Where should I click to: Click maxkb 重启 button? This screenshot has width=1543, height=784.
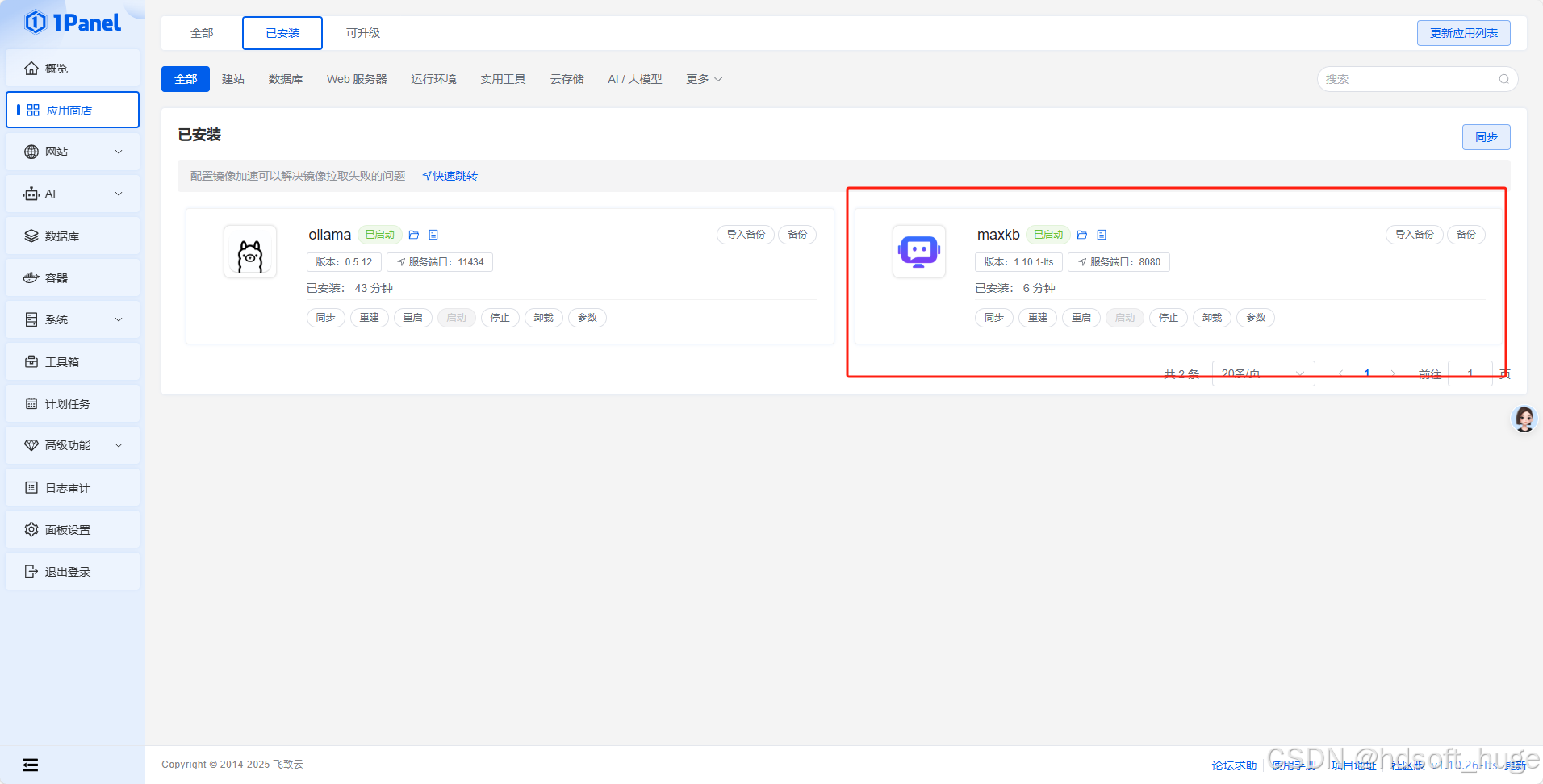click(x=1081, y=318)
